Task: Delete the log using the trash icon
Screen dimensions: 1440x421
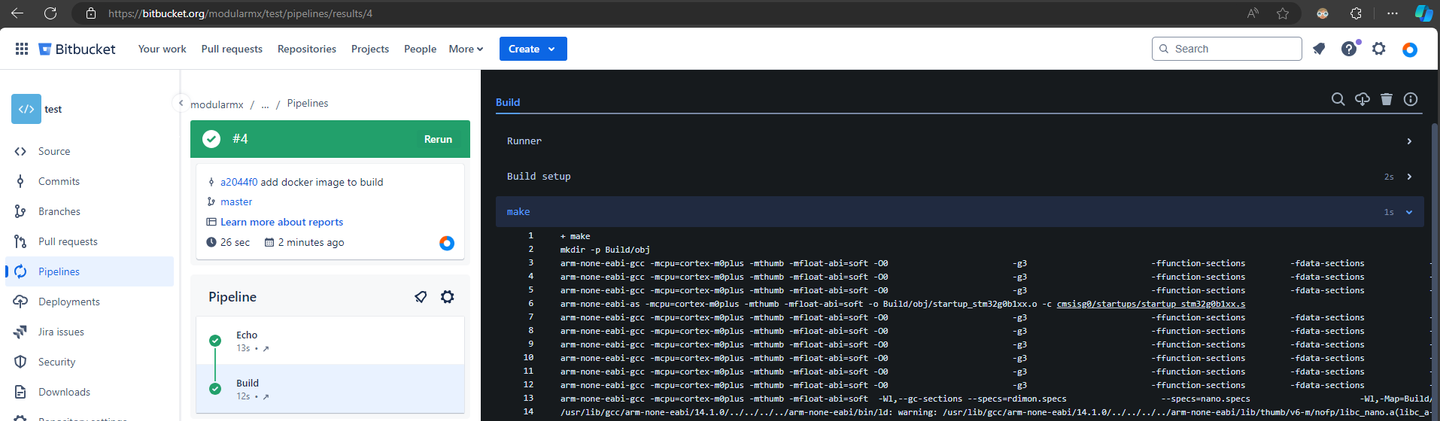Action: click(1386, 99)
